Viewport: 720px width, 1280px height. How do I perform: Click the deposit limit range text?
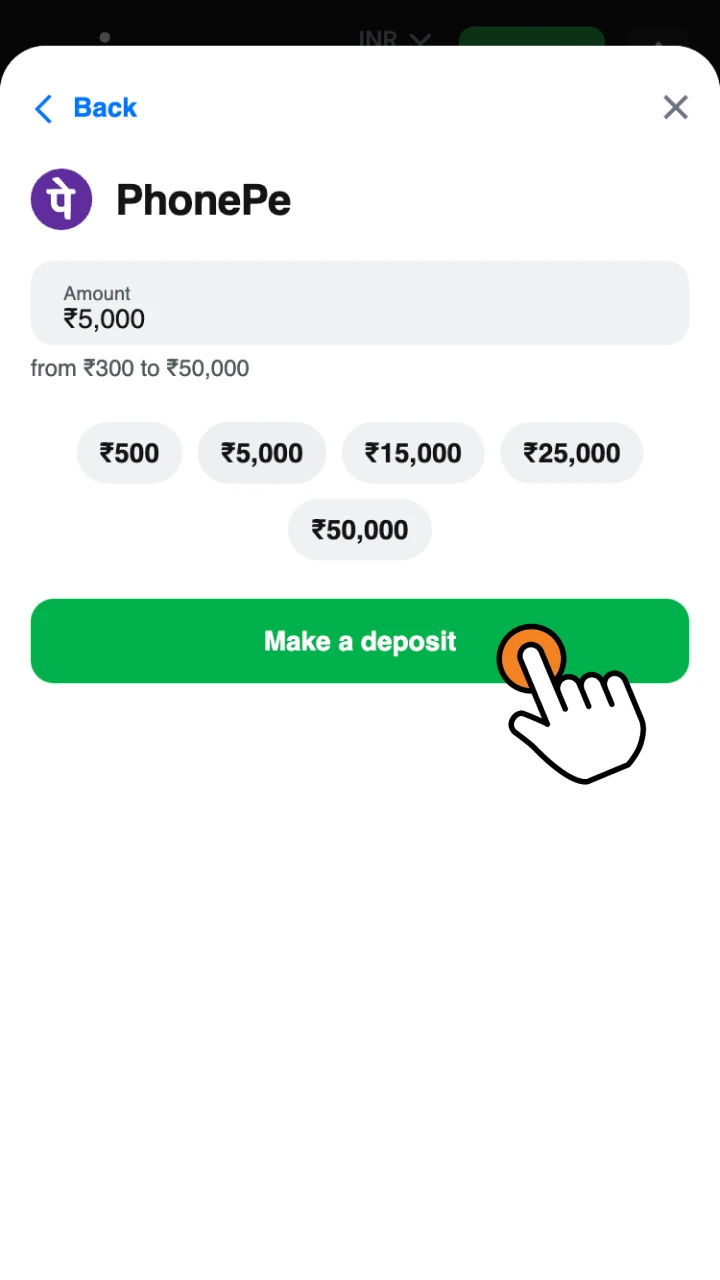139,368
